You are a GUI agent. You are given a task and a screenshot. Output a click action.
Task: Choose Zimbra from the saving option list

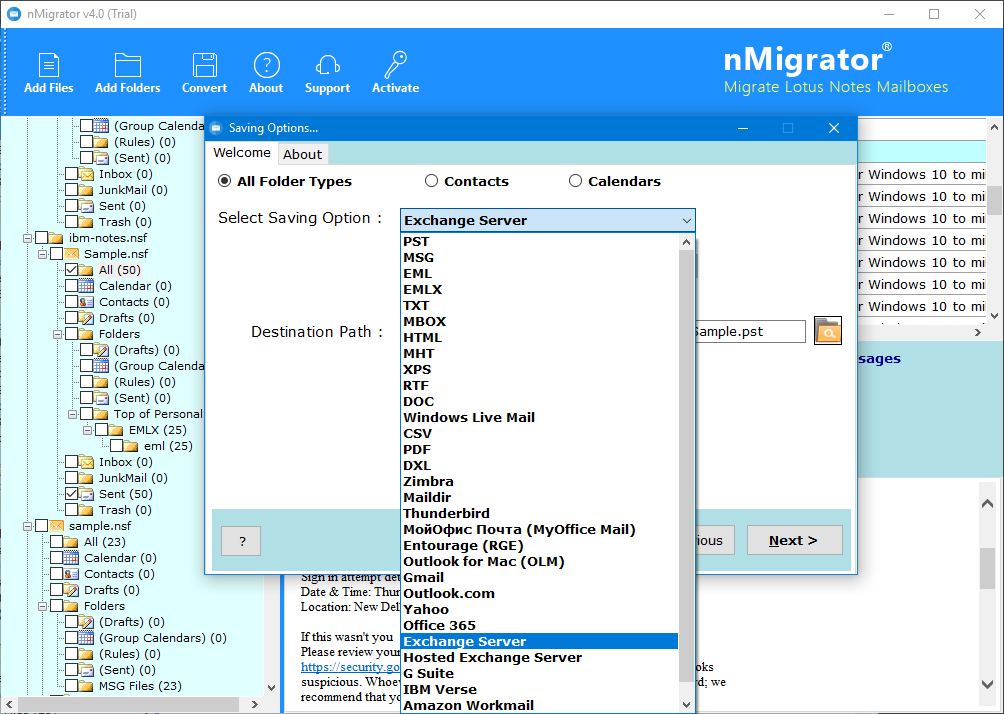[540, 482]
